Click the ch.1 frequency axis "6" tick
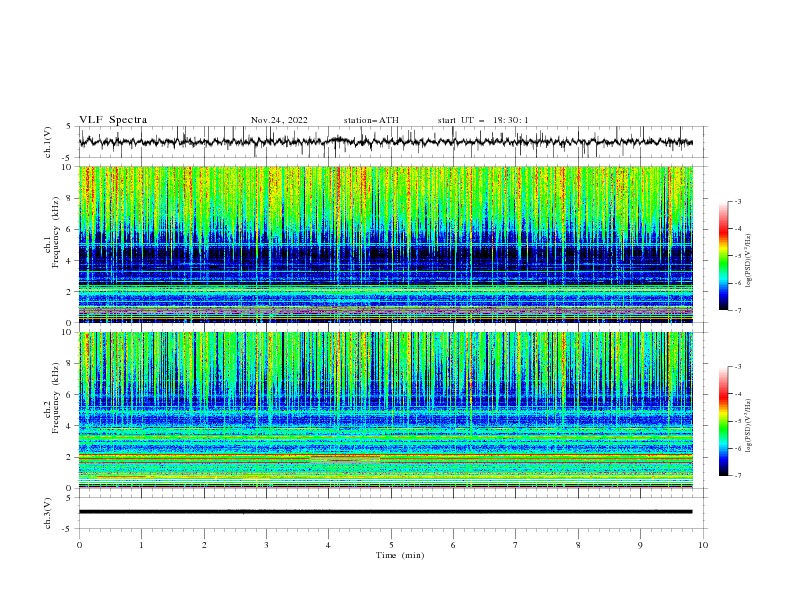 click(70, 229)
